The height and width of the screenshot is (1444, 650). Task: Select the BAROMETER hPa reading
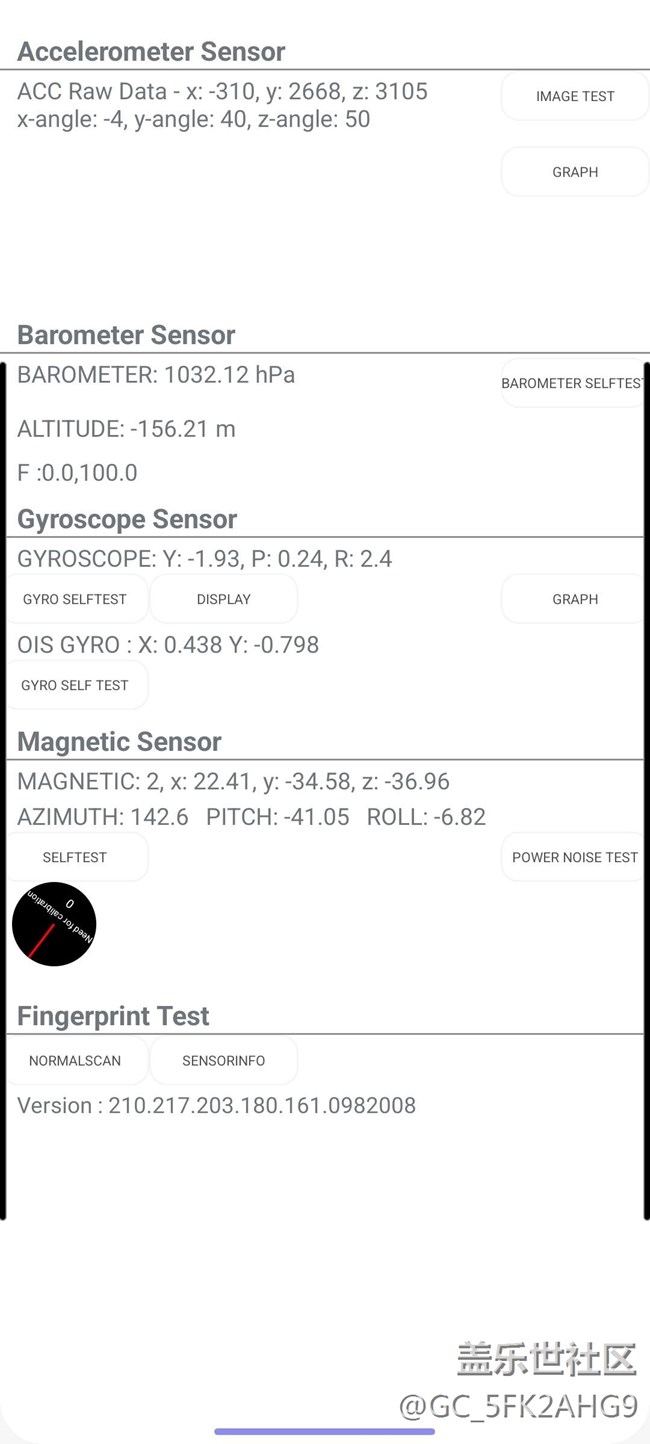pos(156,375)
